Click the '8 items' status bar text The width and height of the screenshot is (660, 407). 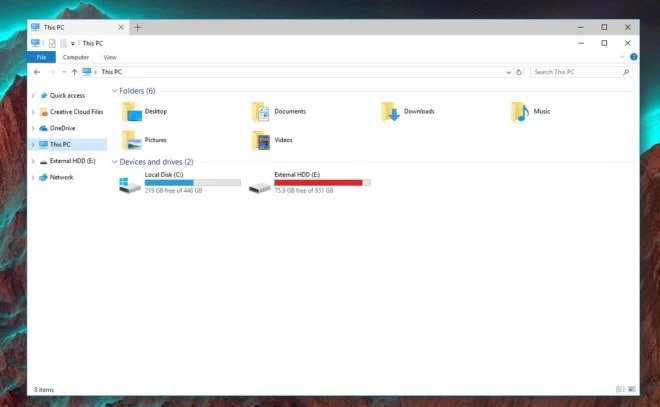click(44, 390)
